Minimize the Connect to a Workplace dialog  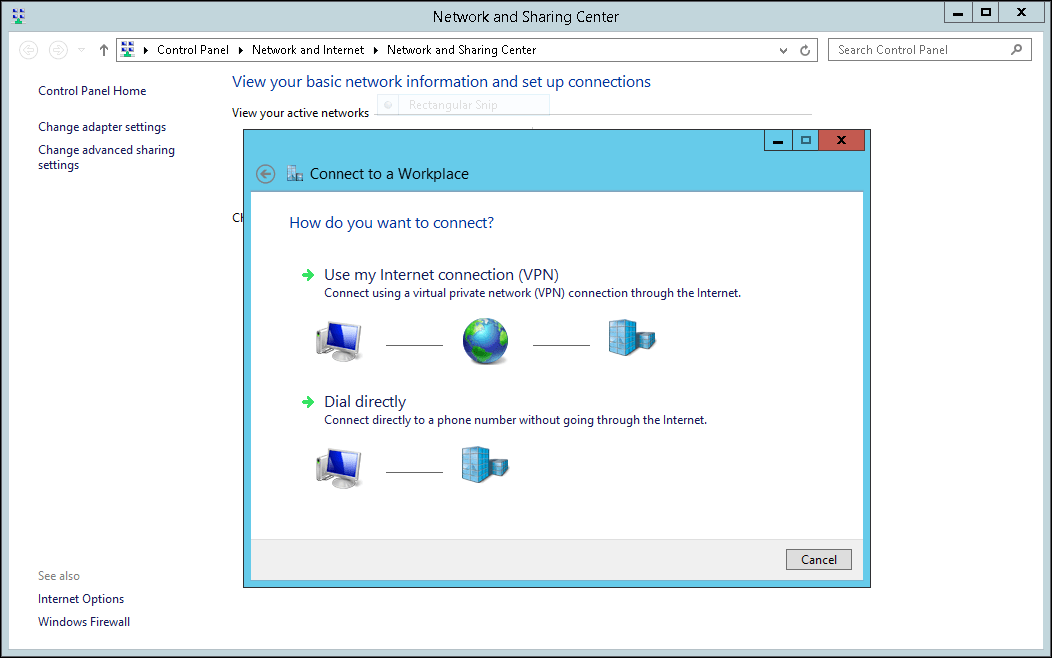coord(778,141)
